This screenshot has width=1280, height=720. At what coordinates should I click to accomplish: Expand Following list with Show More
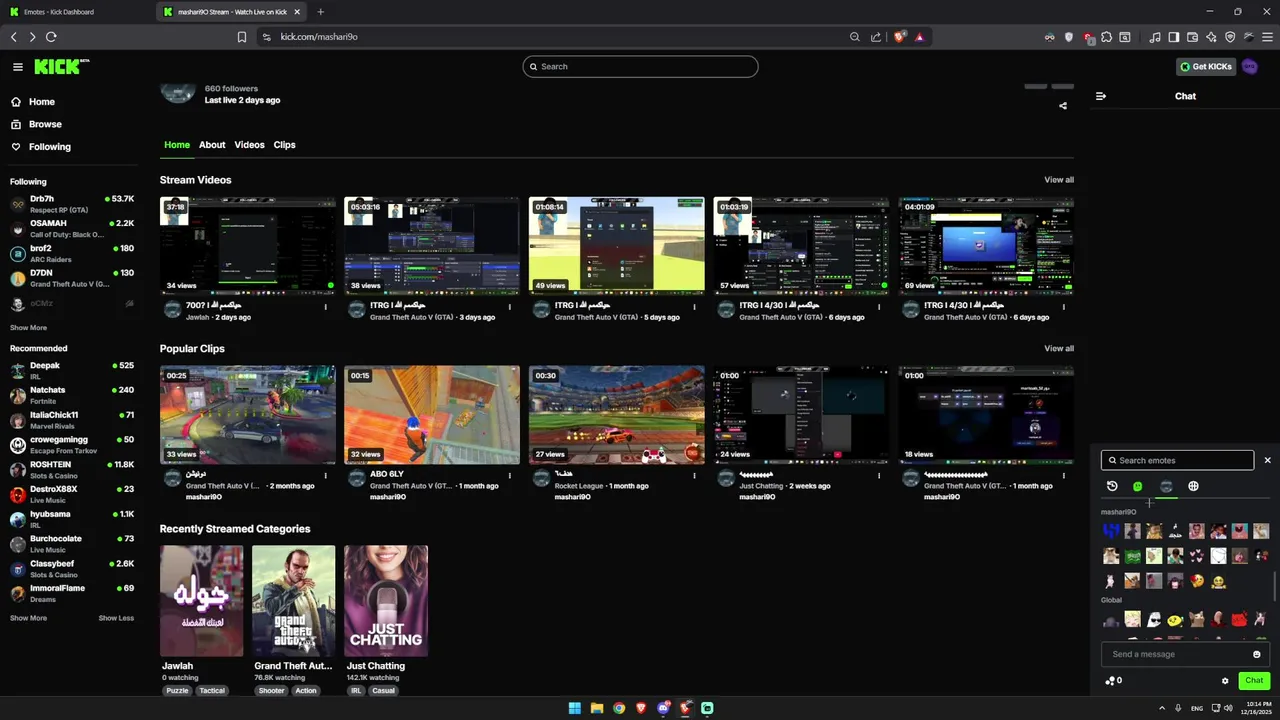tap(28, 328)
